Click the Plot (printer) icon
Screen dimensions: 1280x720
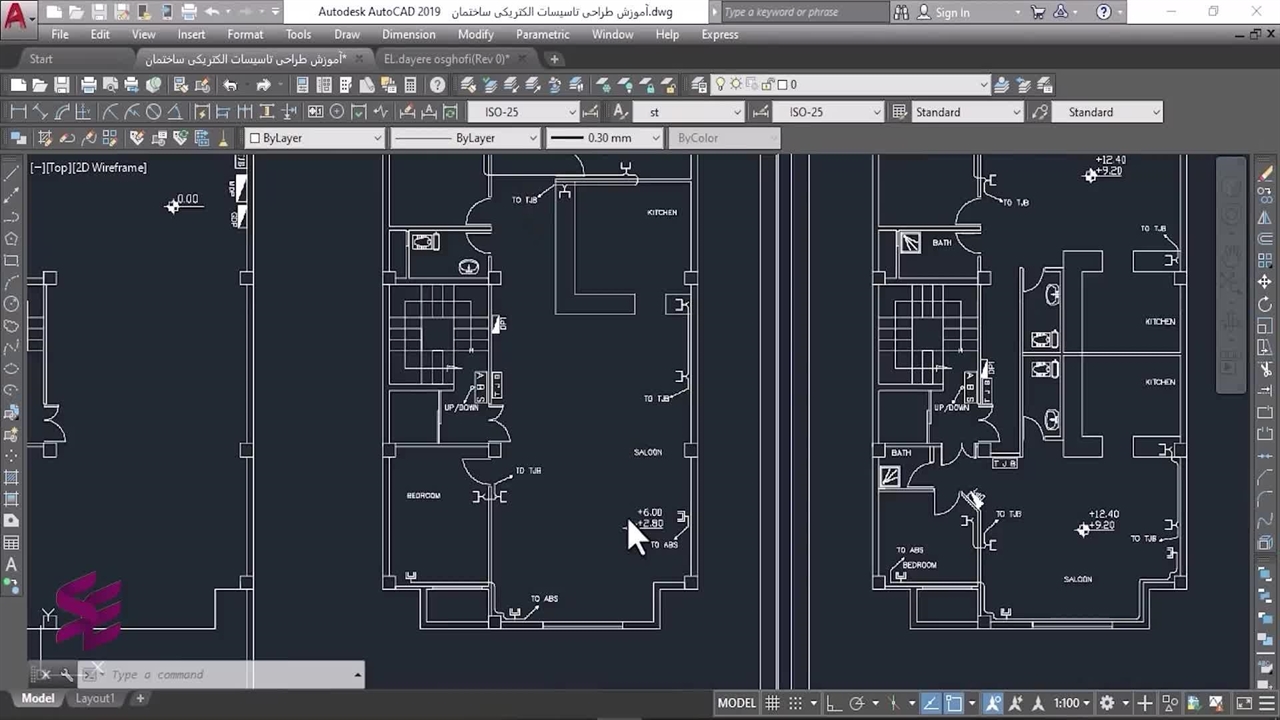click(89, 85)
